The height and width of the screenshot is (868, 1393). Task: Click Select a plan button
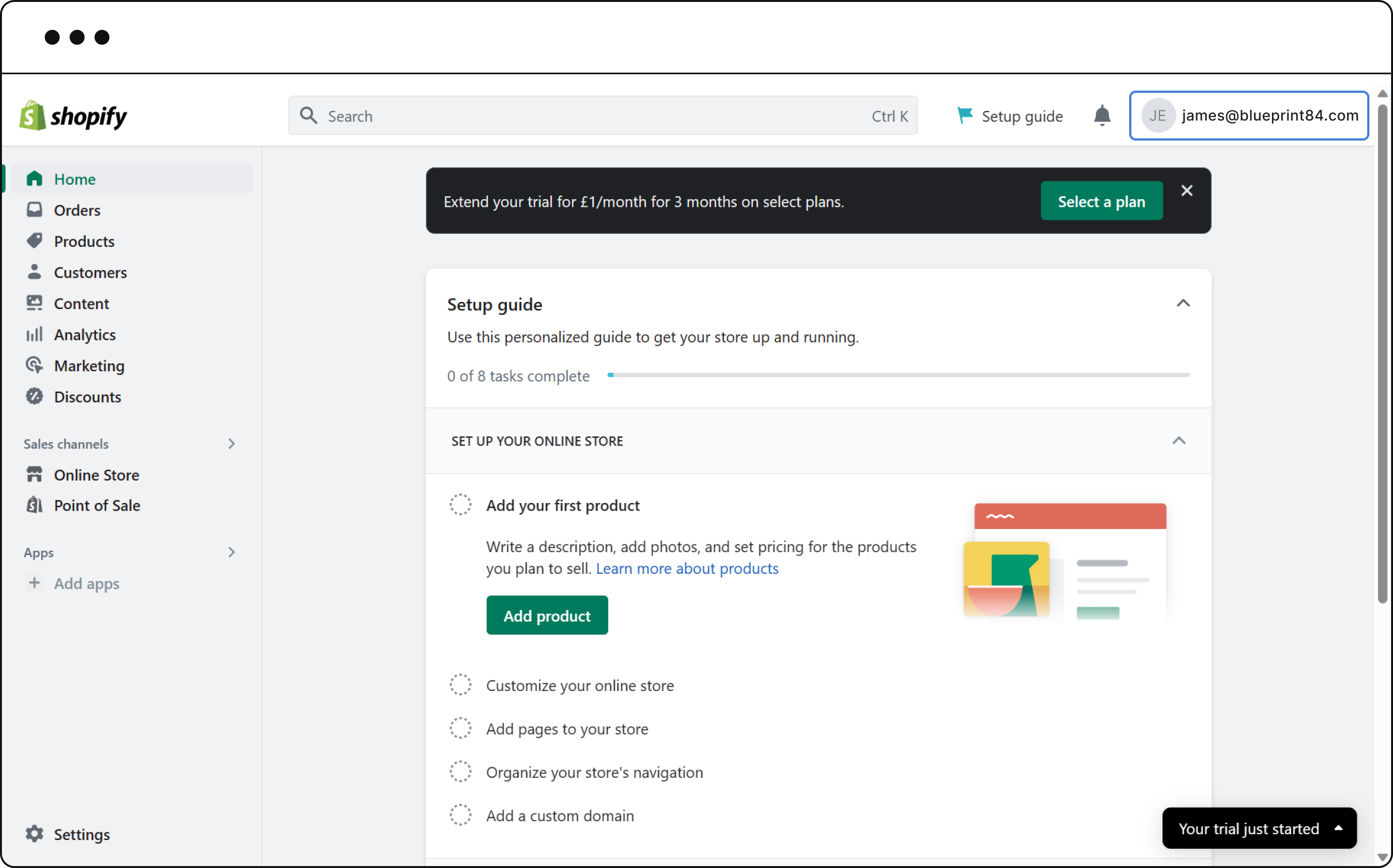(x=1101, y=201)
